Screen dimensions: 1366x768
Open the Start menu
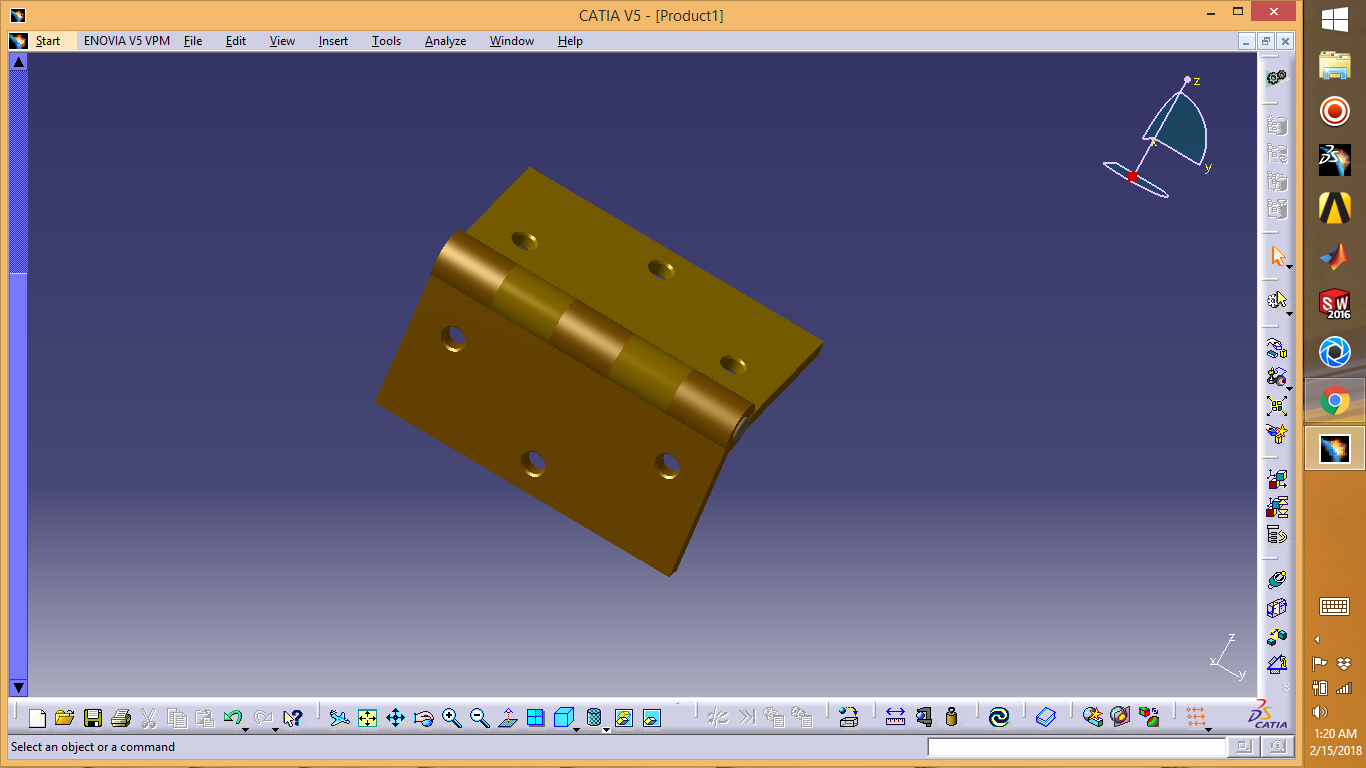pos(48,41)
